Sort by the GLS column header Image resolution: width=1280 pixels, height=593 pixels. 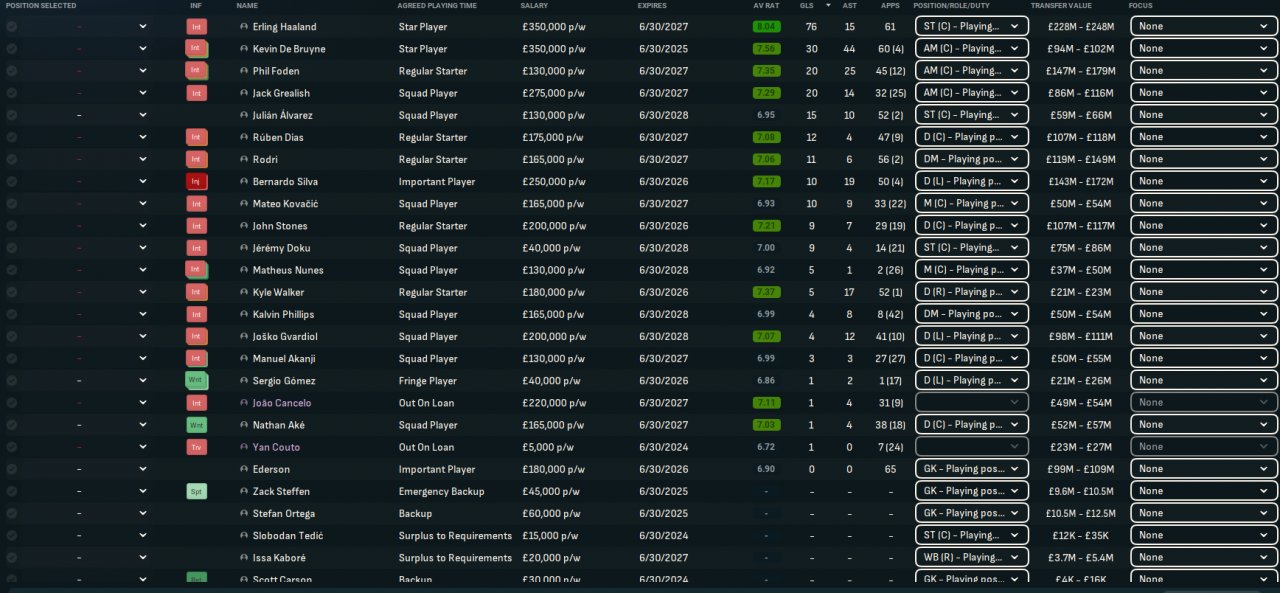pos(806,6)
